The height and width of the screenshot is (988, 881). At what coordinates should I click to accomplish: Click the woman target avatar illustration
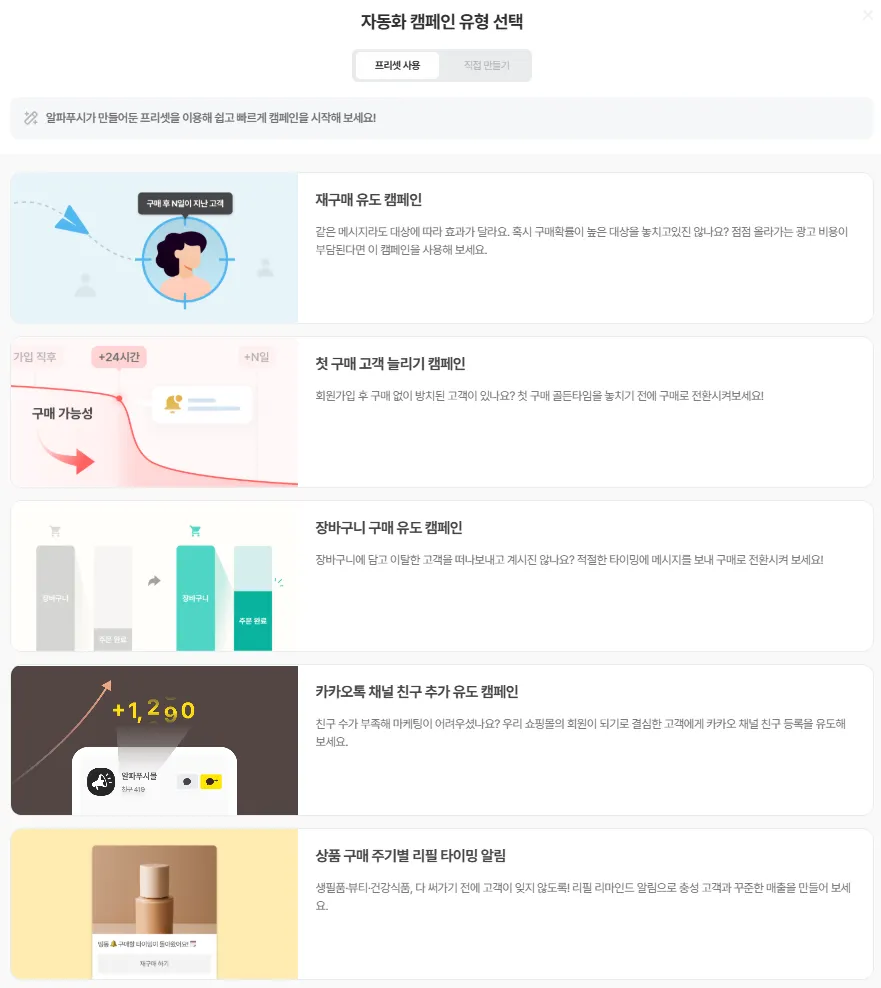click(x=185, y=260)
